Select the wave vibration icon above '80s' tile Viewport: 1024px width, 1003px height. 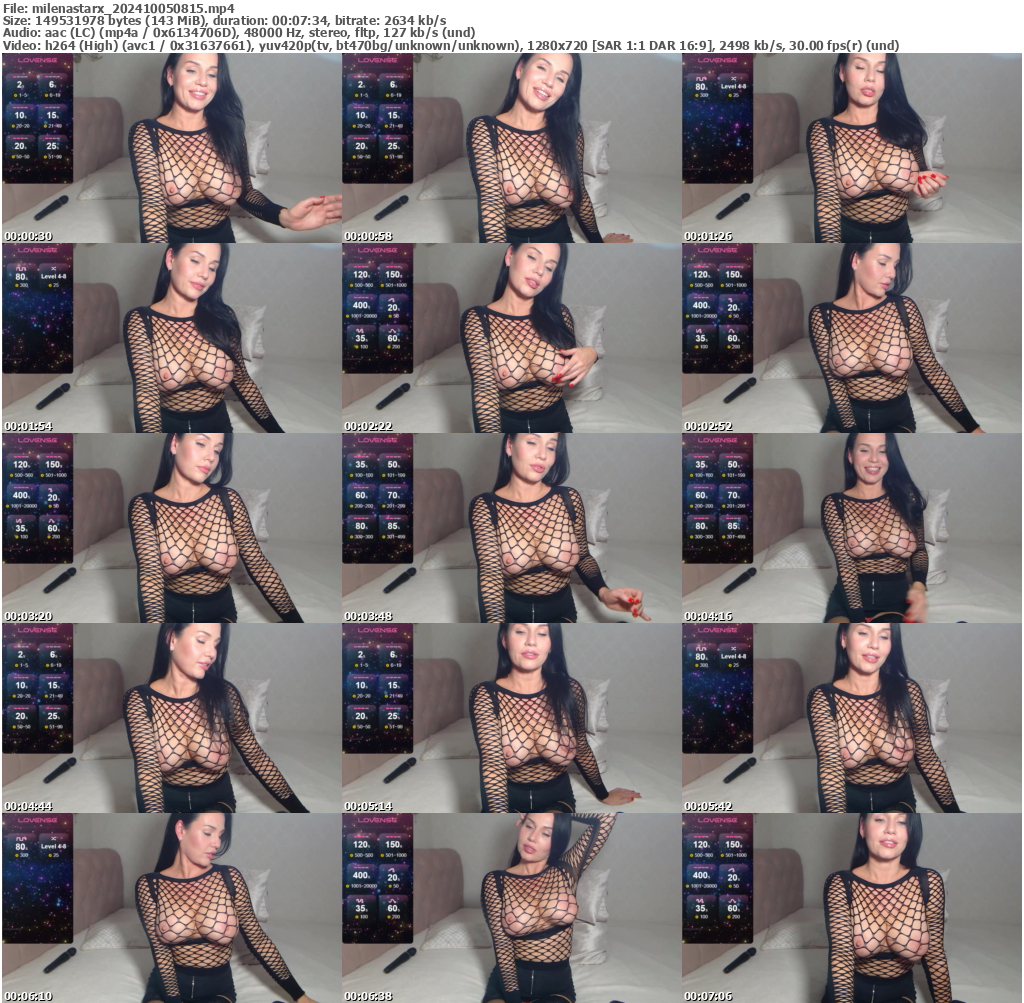click(x=702, y=78)
